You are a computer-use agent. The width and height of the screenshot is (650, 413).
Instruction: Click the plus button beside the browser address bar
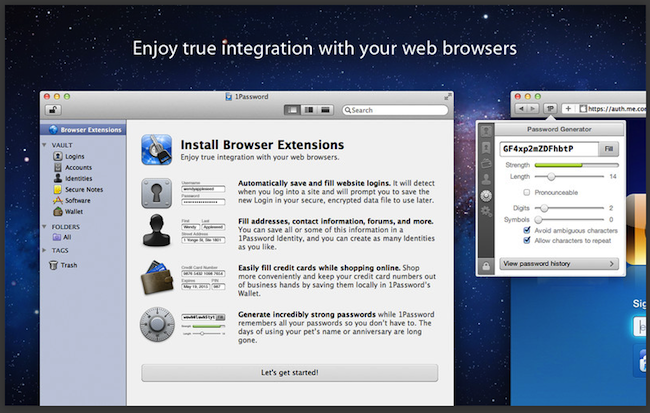point(568,109)
